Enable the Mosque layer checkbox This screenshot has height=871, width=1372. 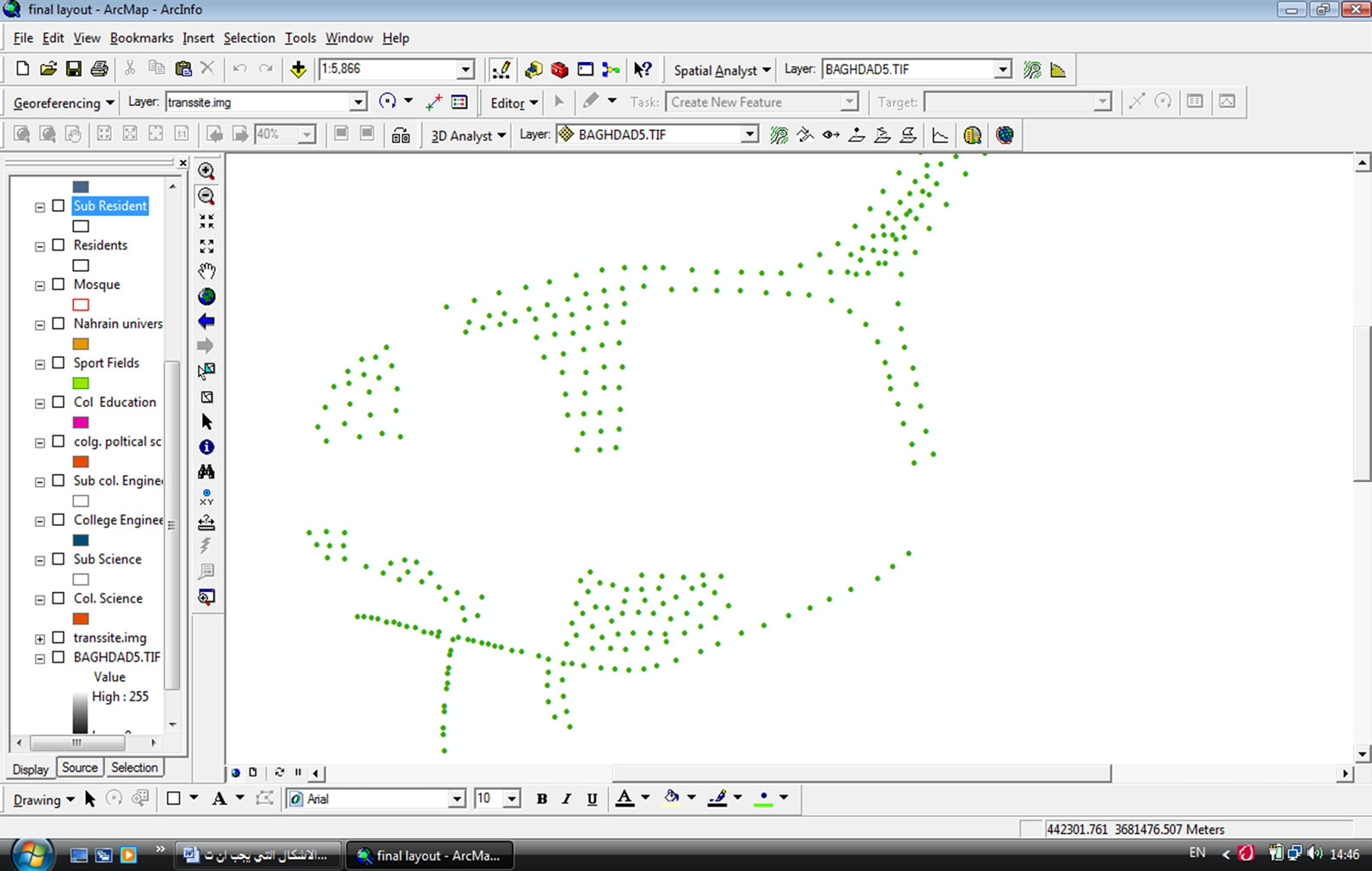(x=58, y=284)
